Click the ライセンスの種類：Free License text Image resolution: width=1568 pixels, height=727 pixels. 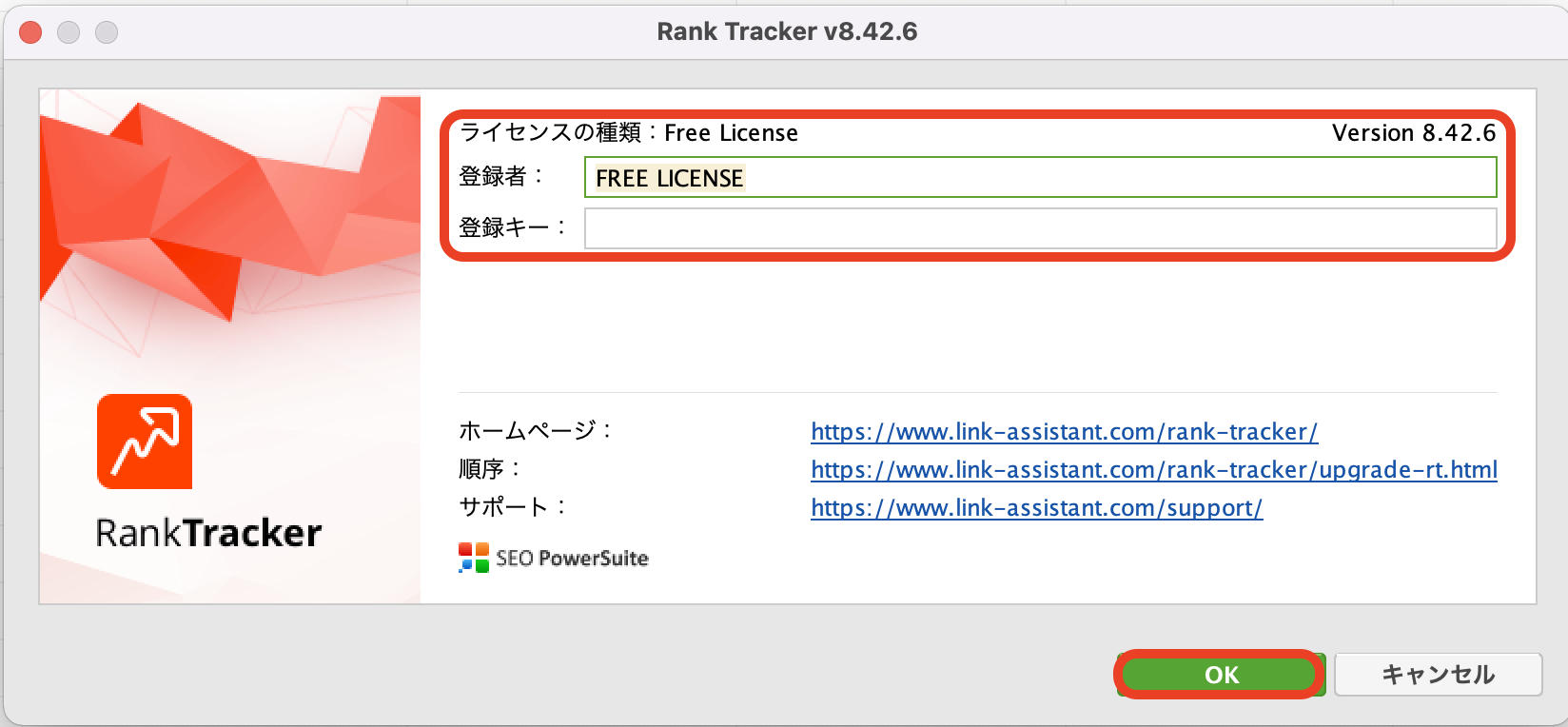click(628, 133)
